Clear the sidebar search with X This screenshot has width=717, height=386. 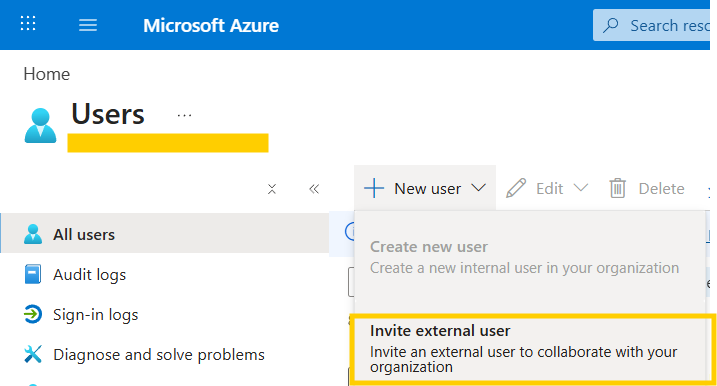(272, 189)
